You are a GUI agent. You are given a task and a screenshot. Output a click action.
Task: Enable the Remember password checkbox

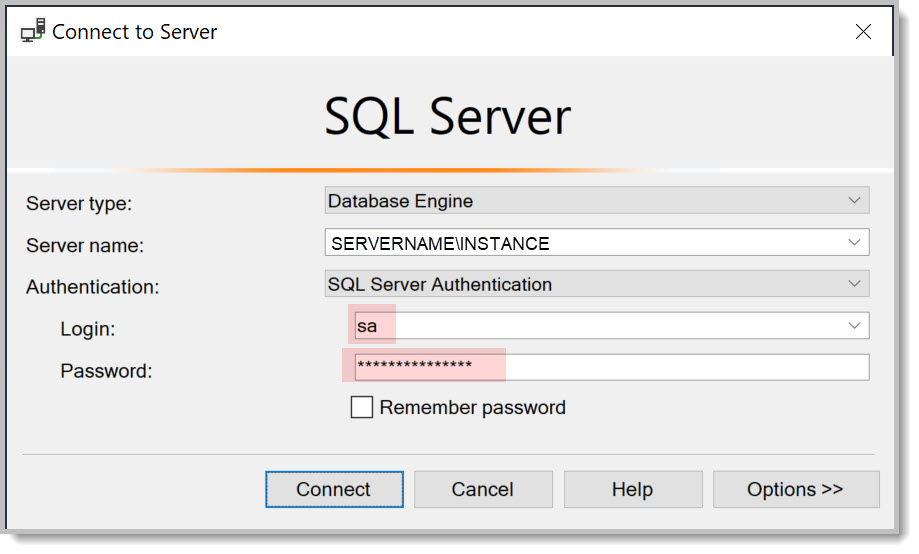[362, 407]
